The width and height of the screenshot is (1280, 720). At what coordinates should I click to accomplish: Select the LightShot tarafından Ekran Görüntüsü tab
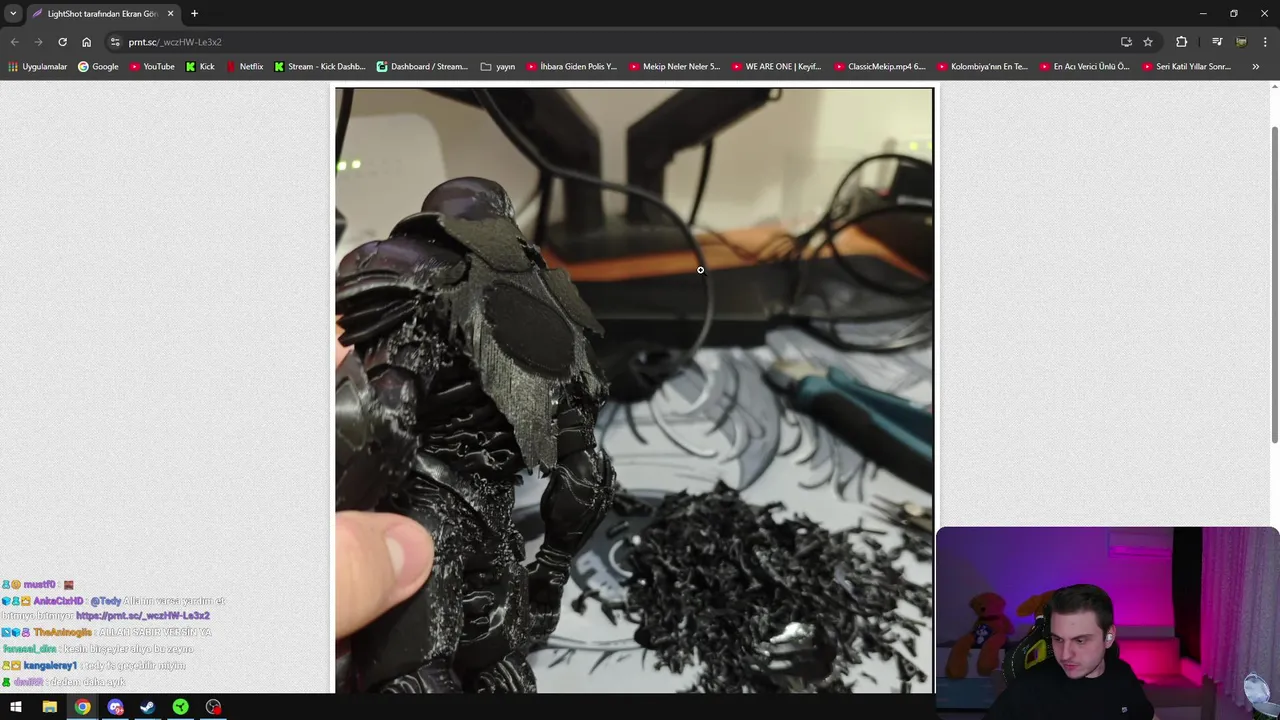click(102, 14)
